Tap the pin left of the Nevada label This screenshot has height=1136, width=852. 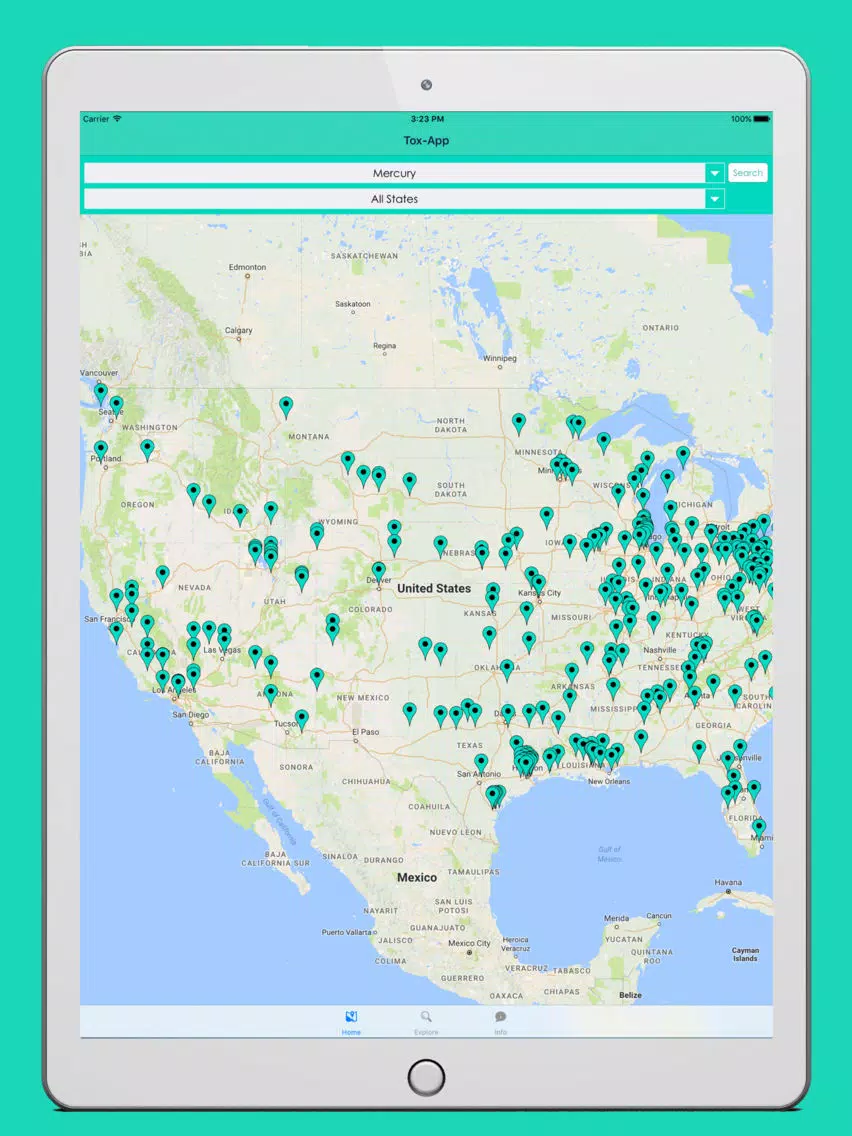pos(163,575)
